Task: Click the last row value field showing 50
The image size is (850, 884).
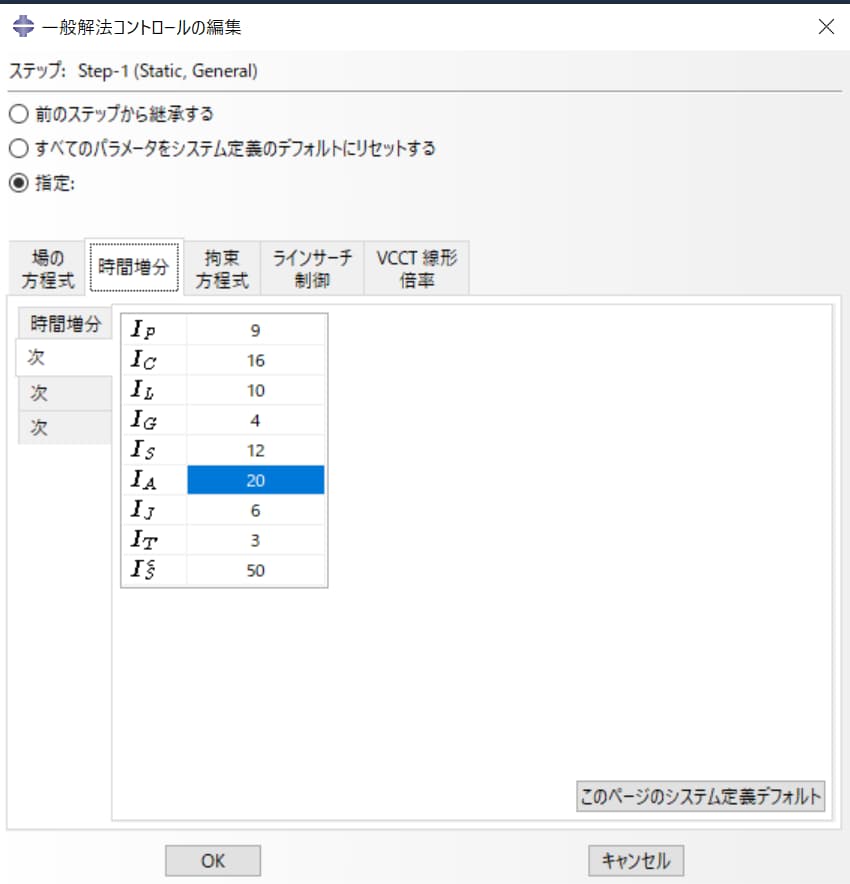Action: [x=255, y=570]
